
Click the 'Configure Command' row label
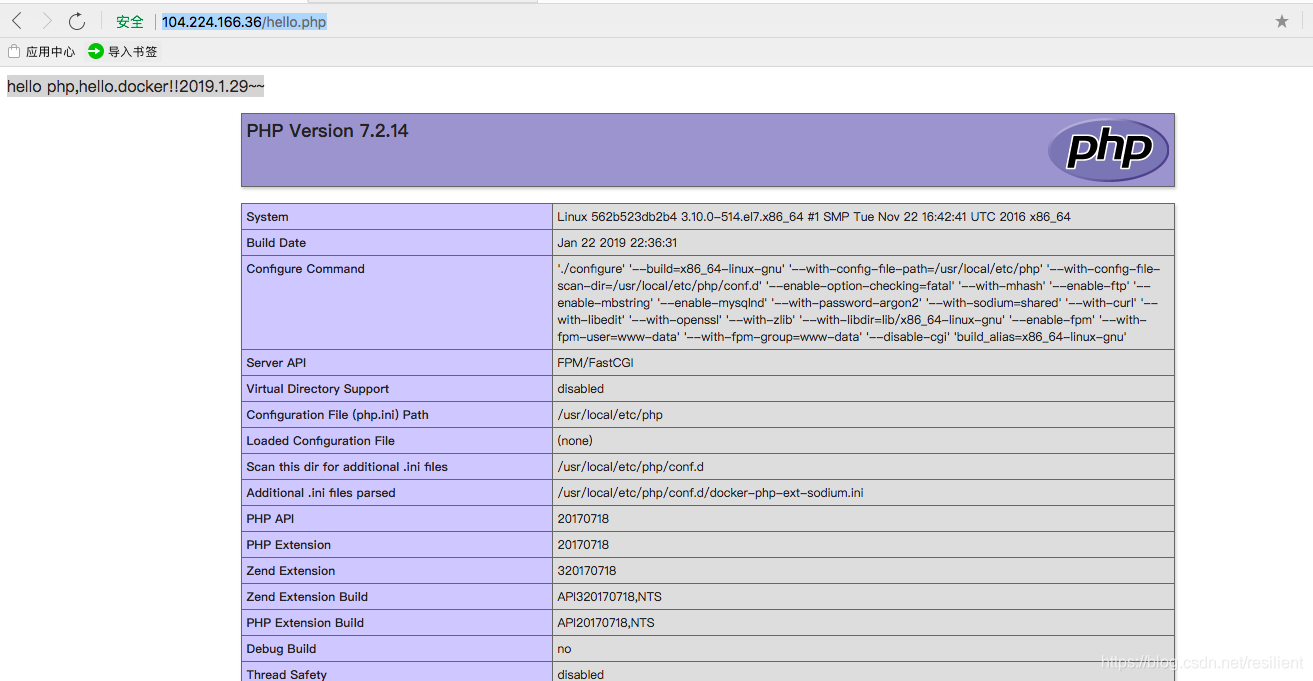point(305,269)
